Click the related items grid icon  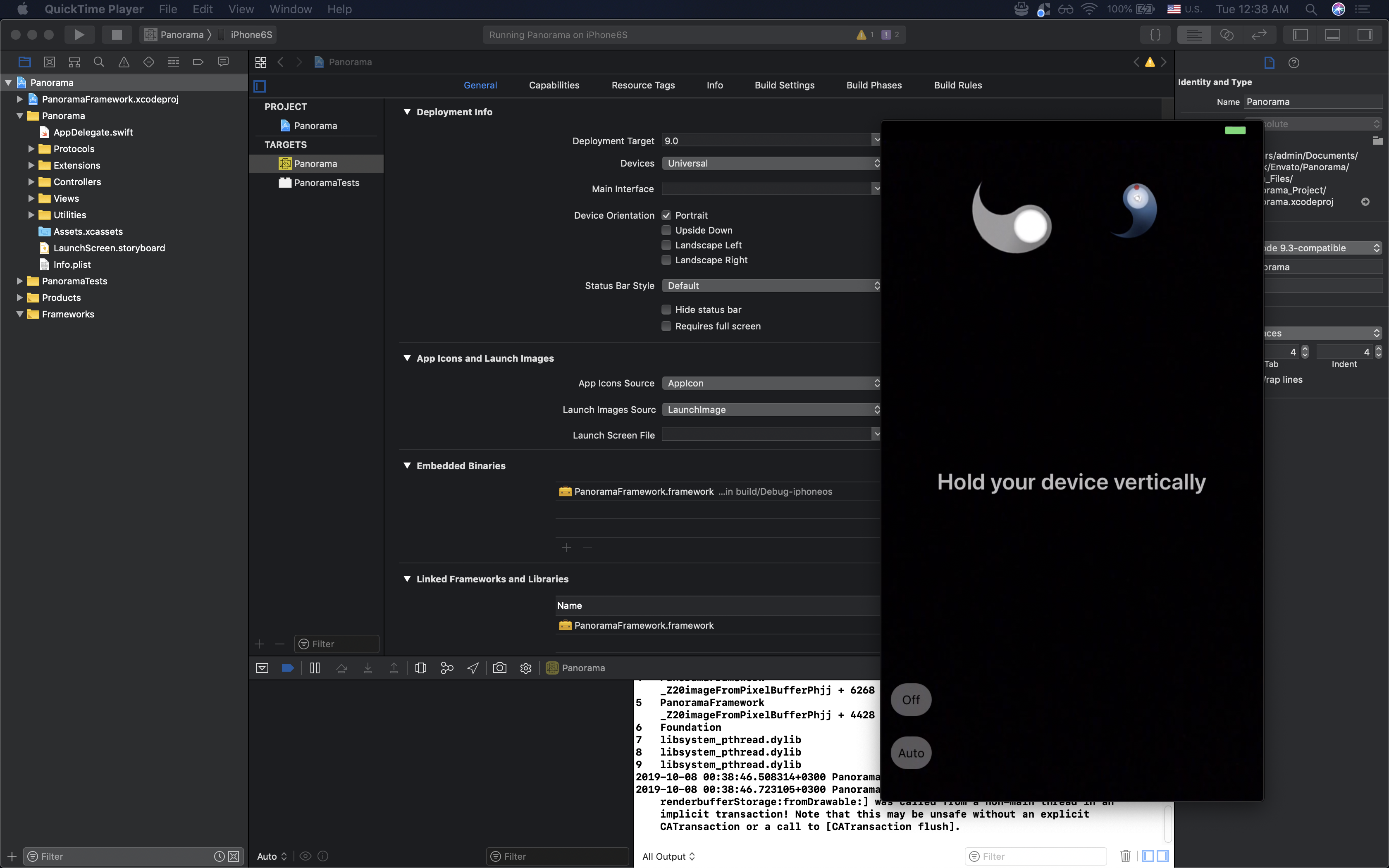pyautogui.click(x=260, y=62)
